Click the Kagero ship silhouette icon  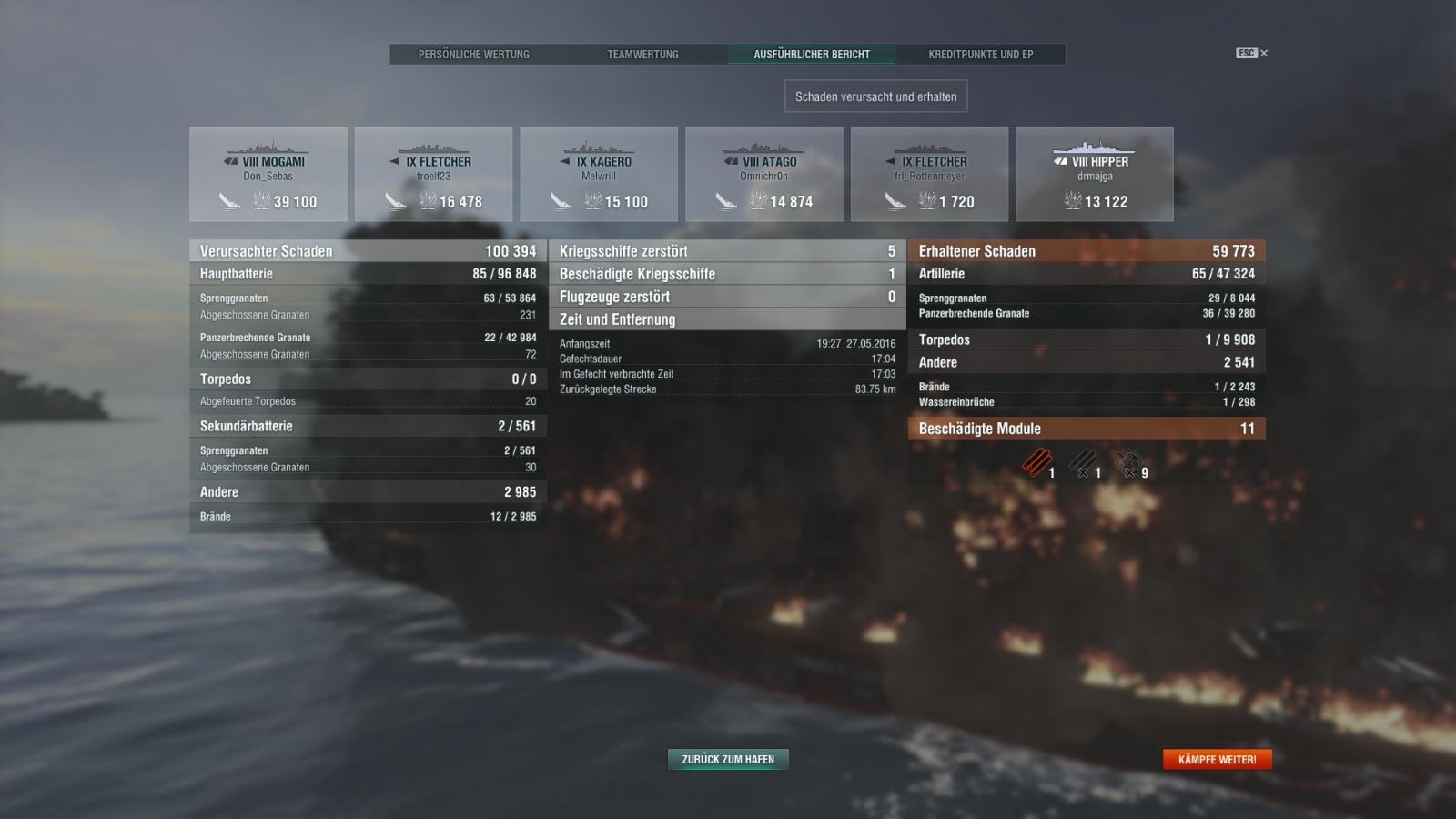599,147
